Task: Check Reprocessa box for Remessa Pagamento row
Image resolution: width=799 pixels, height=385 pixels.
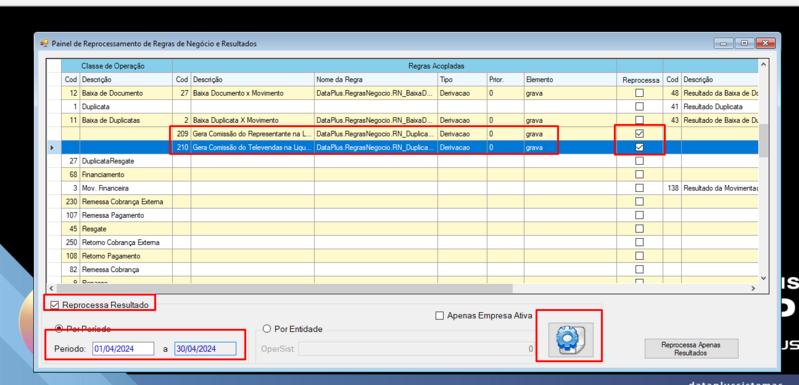Action: [x=640, y=215]
